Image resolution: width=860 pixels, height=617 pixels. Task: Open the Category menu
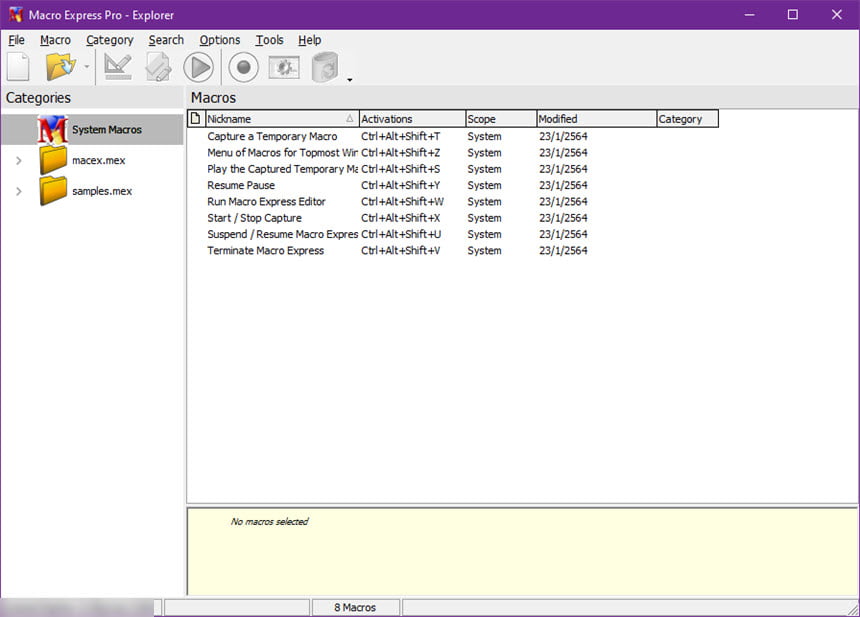(110, 40)
